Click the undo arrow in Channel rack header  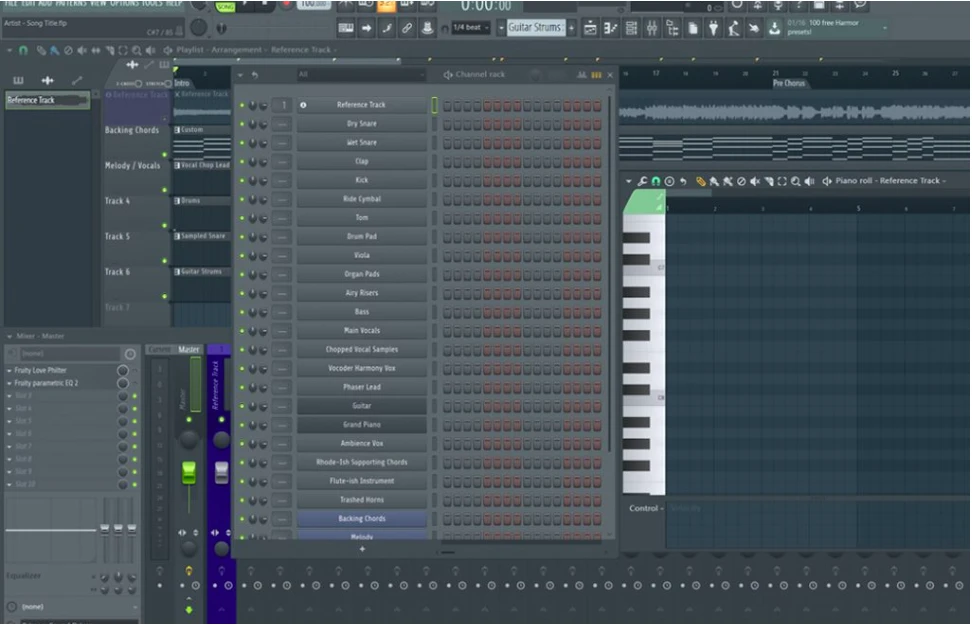[254, 75]
